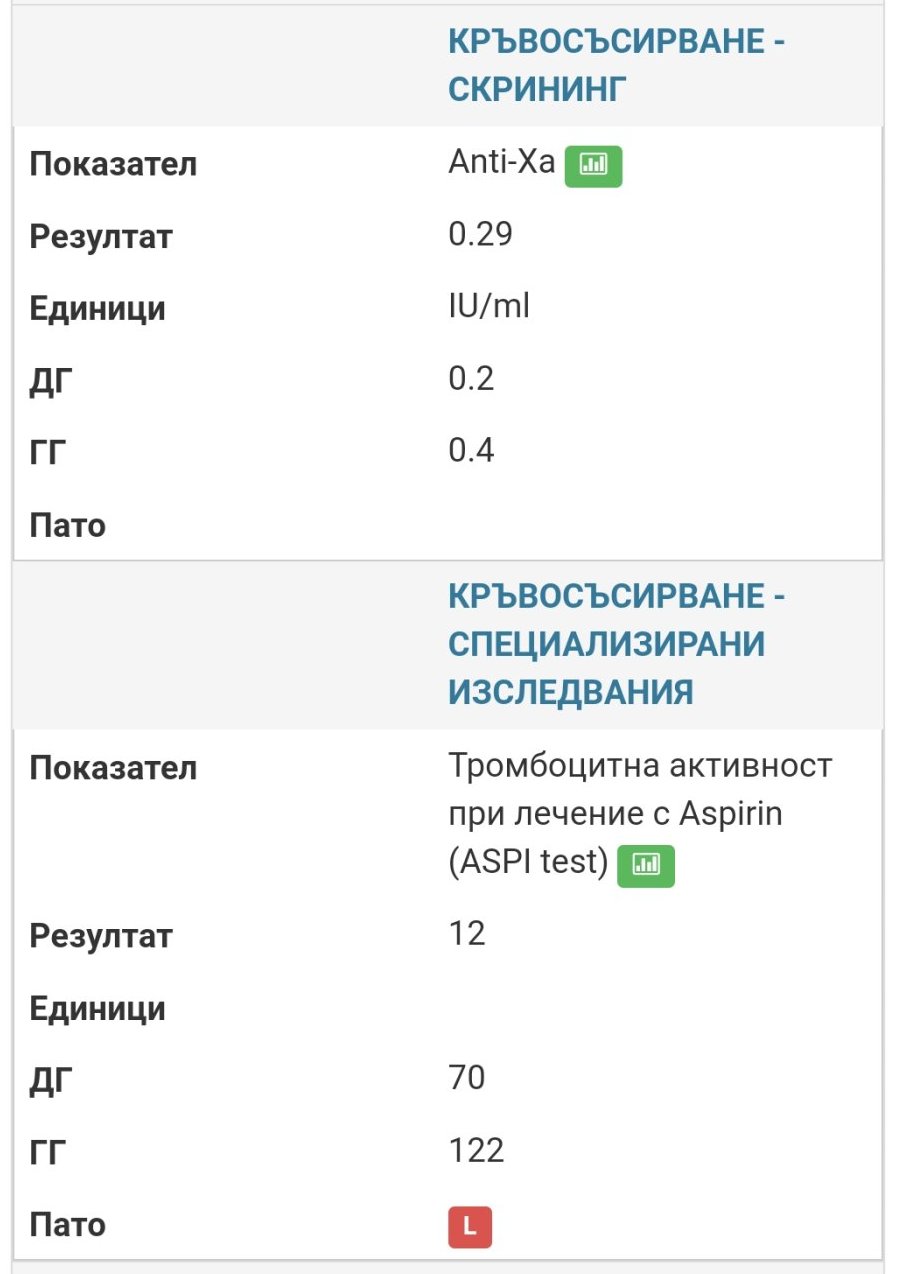Open the КРЪВОСЪСИРВАНЕ - СКРИНИНГ section header
Viewport: 920px width, 1274px height.
(616, 65)
